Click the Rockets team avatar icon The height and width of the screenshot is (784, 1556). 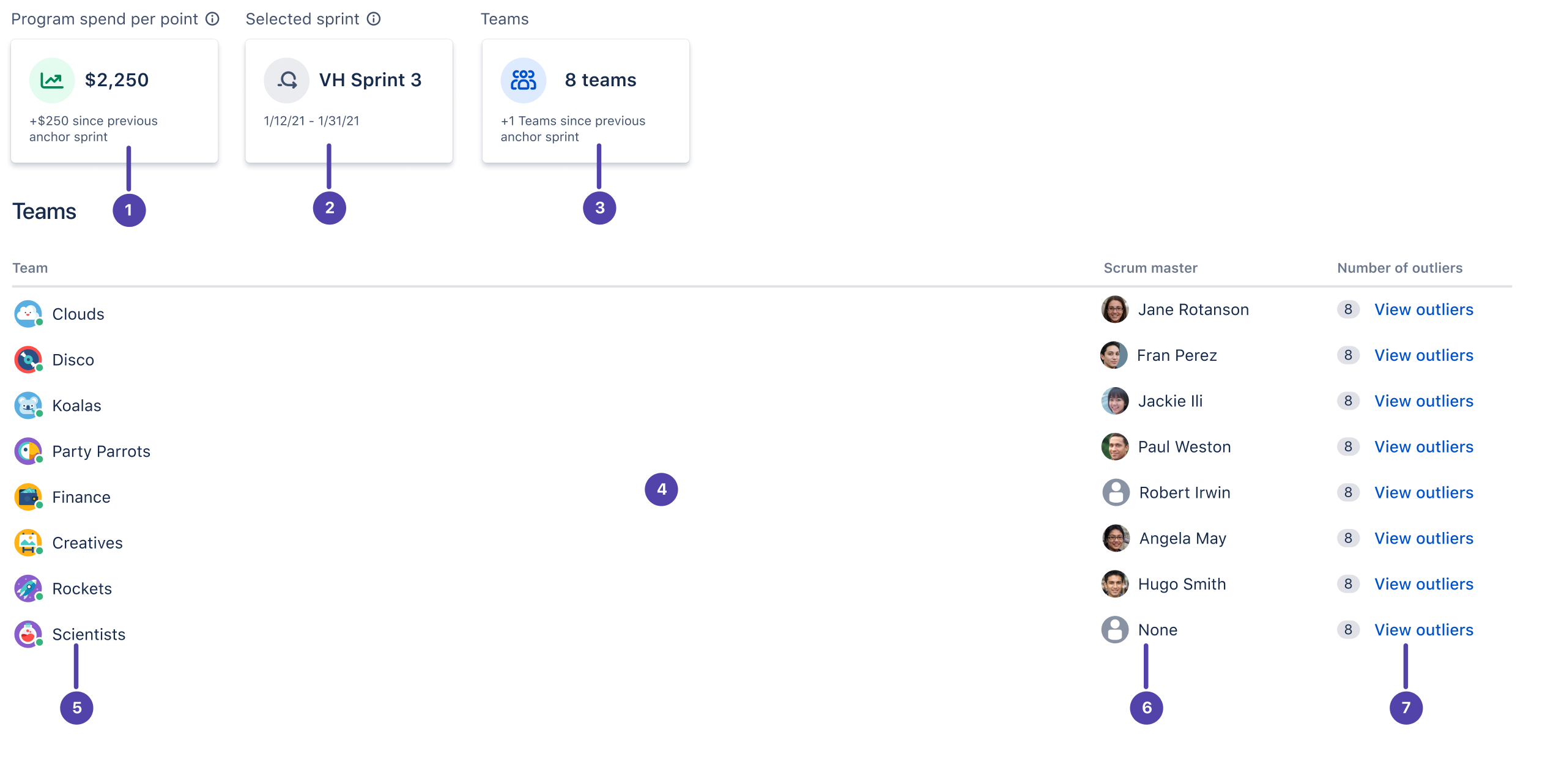point(28,588)
